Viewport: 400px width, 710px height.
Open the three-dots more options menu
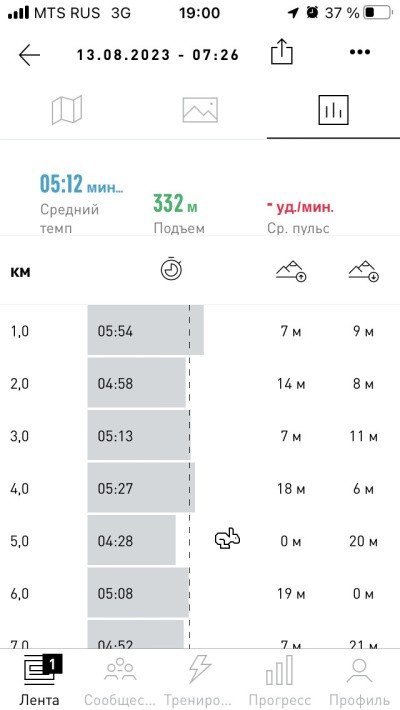[360, 52]
